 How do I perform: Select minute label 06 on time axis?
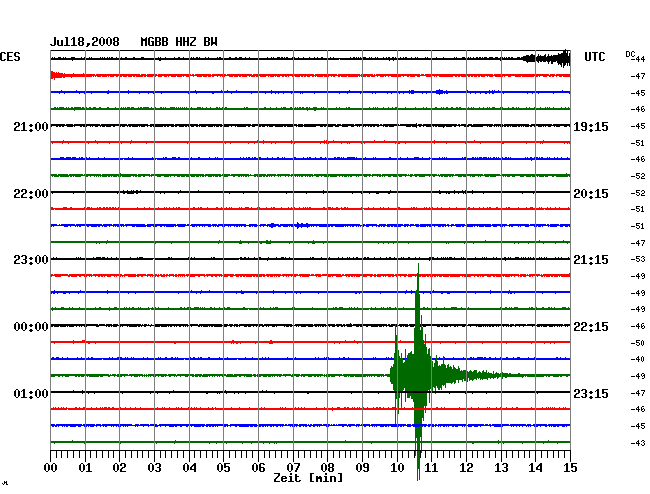point(258,467)
